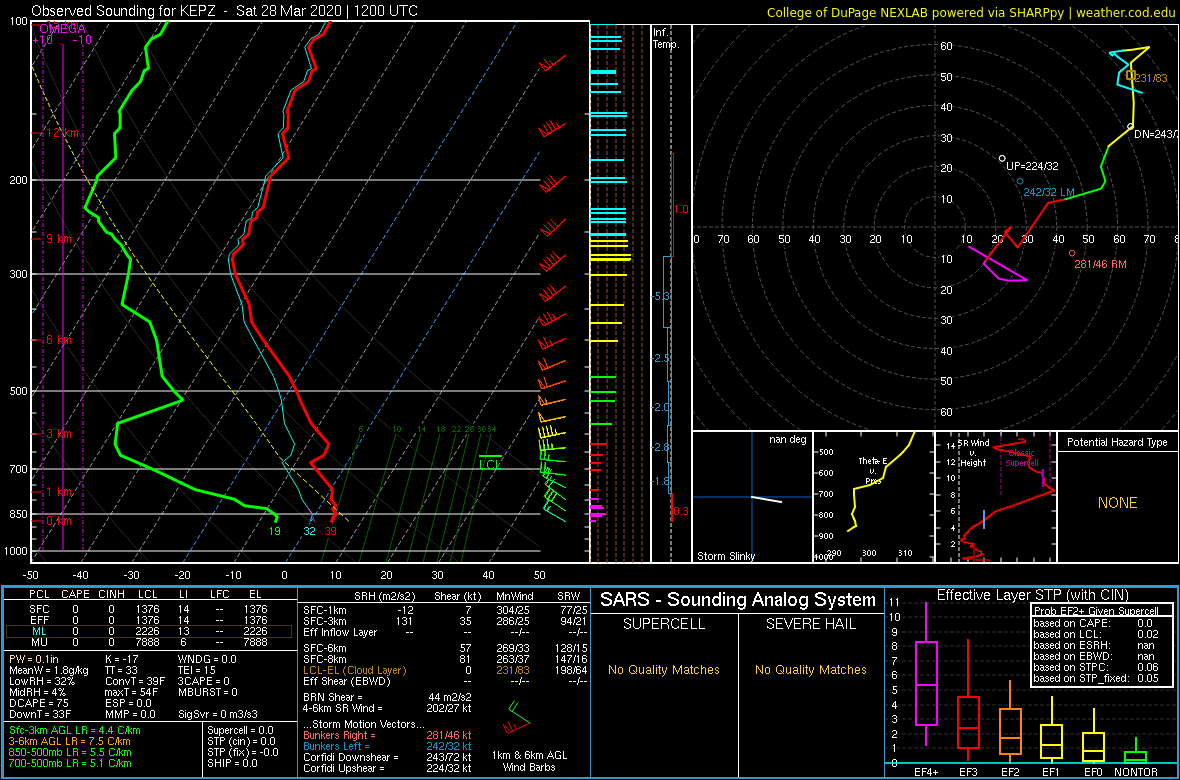Click 'No Quality Matches' under SUPERCELL
1180x780 pixels.
click(663, 669)
